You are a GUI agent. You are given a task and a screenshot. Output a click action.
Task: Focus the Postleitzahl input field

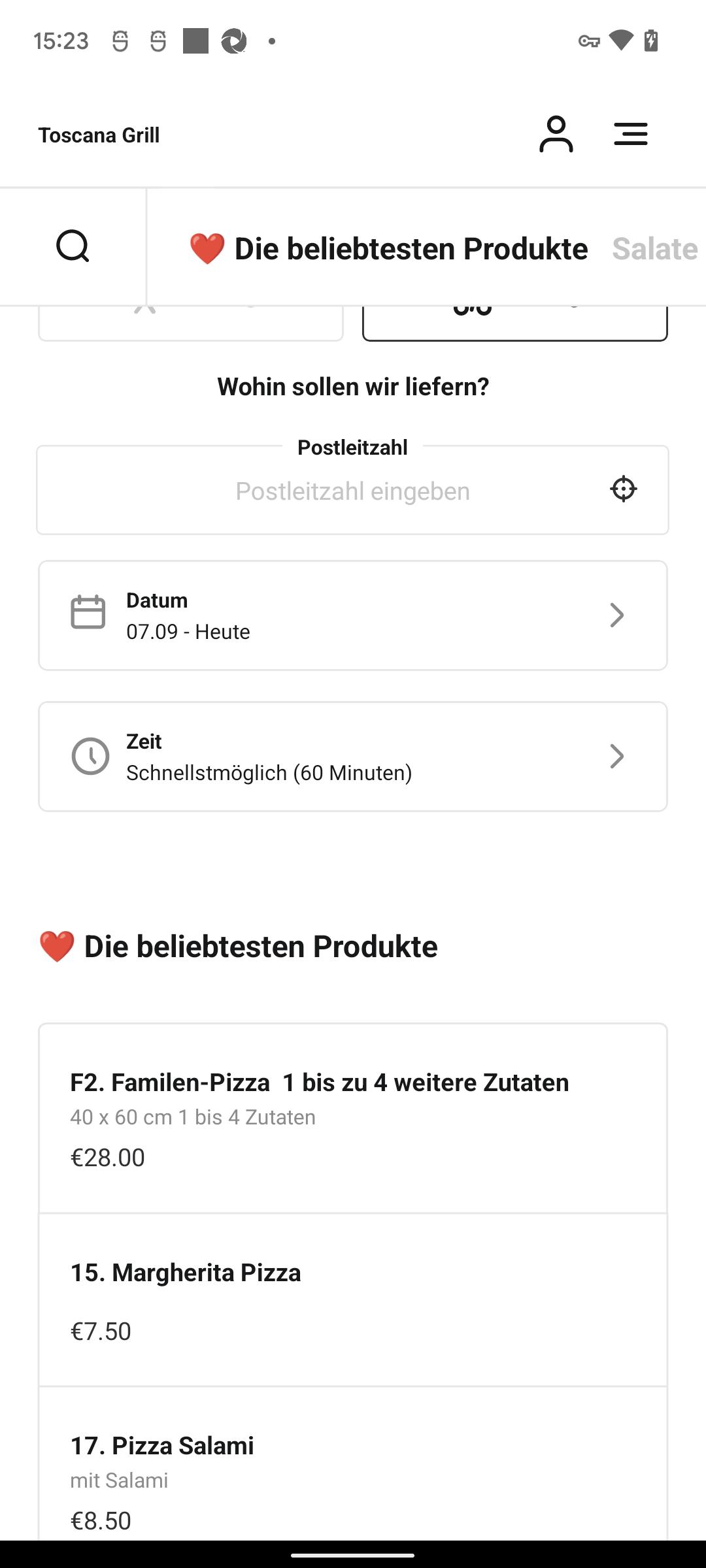[x=353, y=491]
